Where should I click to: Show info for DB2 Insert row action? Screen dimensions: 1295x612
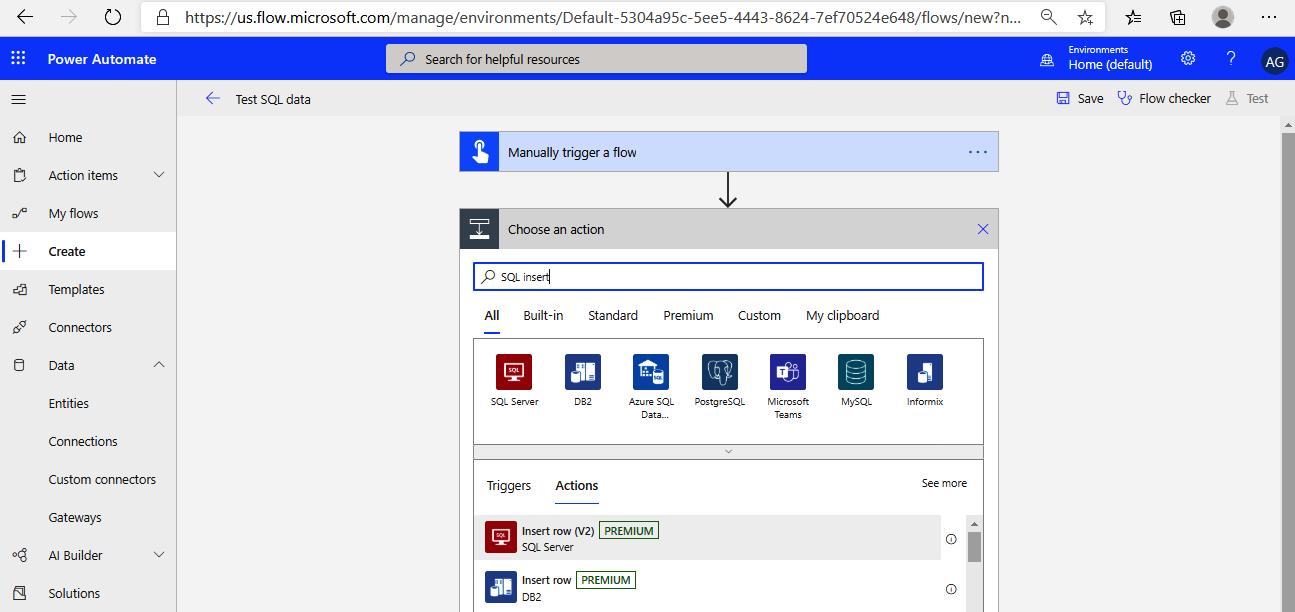(x=951, y=588)
